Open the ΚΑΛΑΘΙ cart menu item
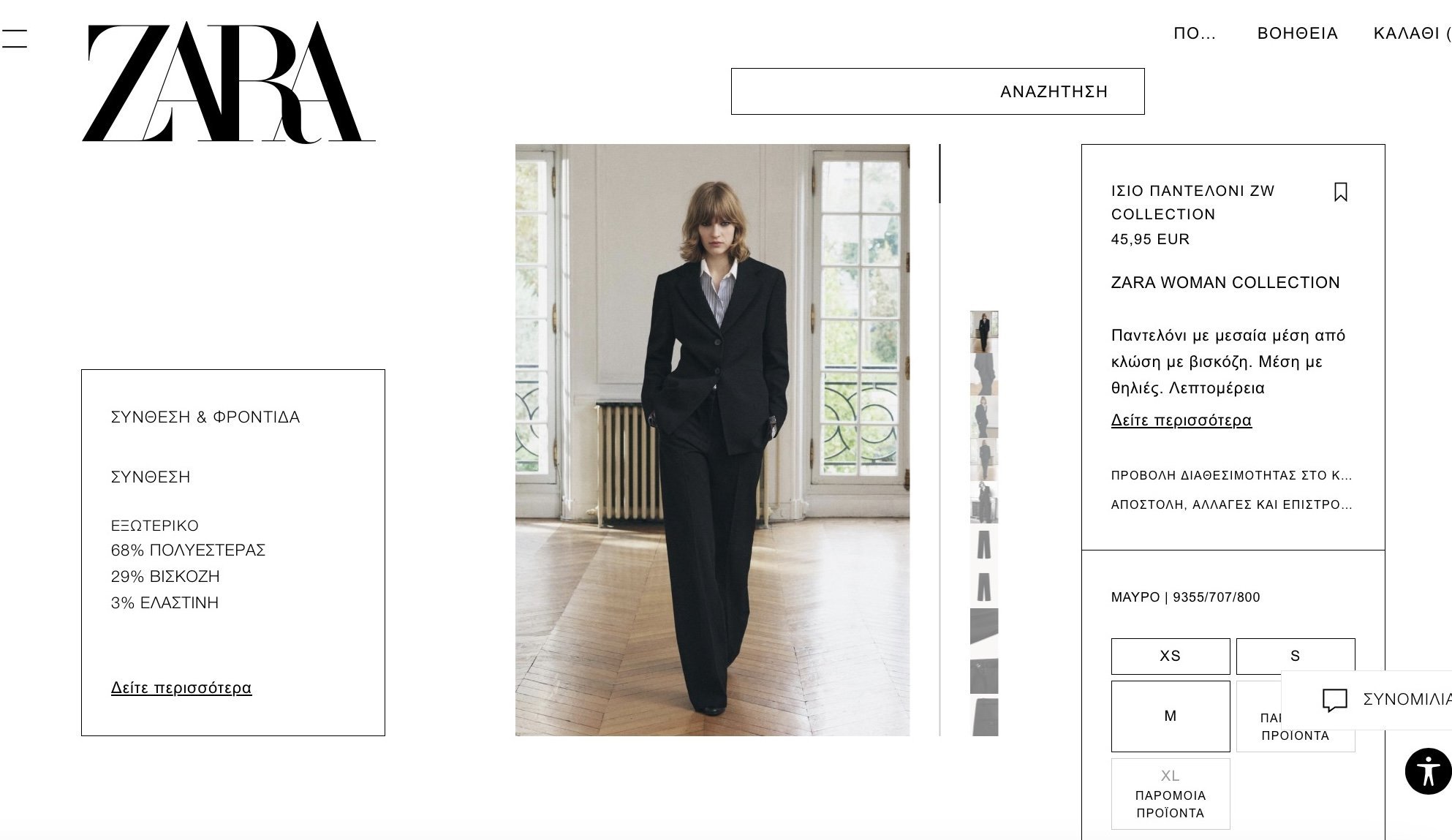 [x=1411, y=34]
